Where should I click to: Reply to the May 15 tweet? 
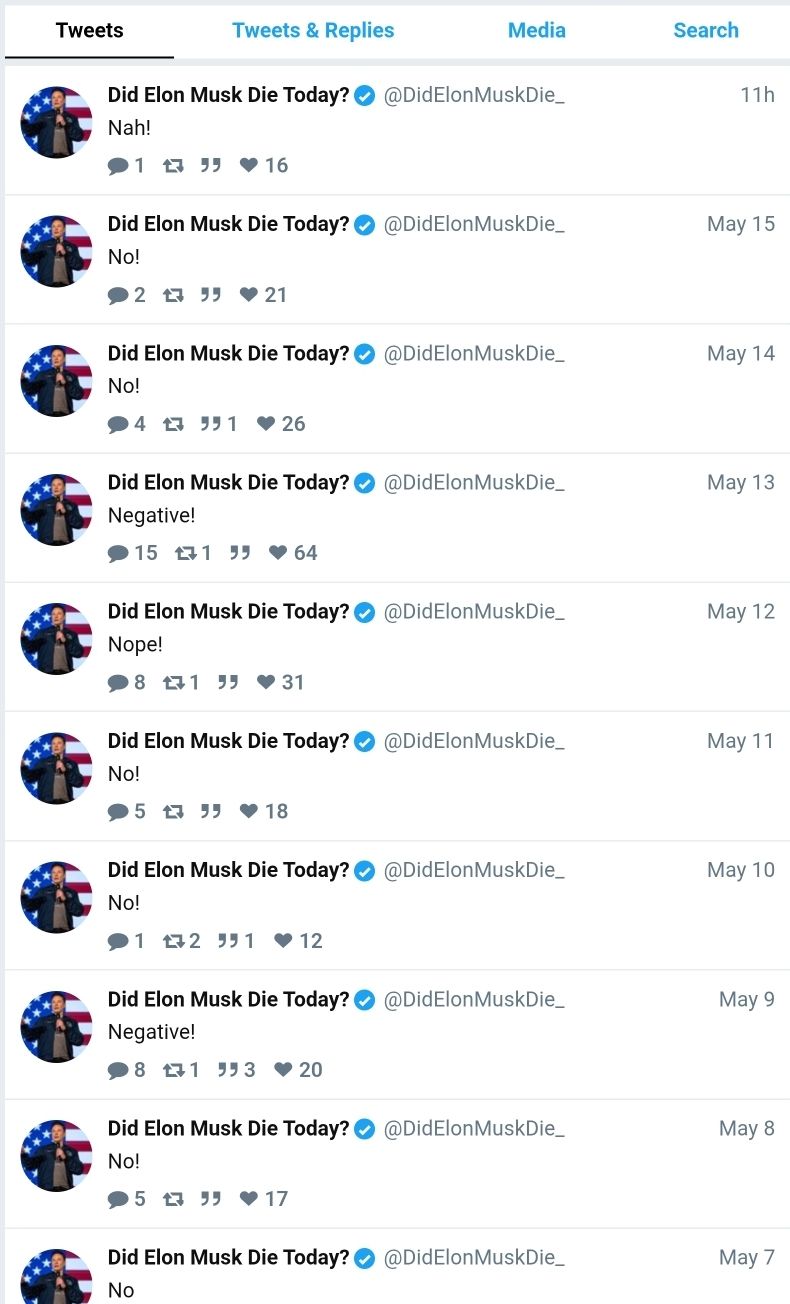click(118, 295)
